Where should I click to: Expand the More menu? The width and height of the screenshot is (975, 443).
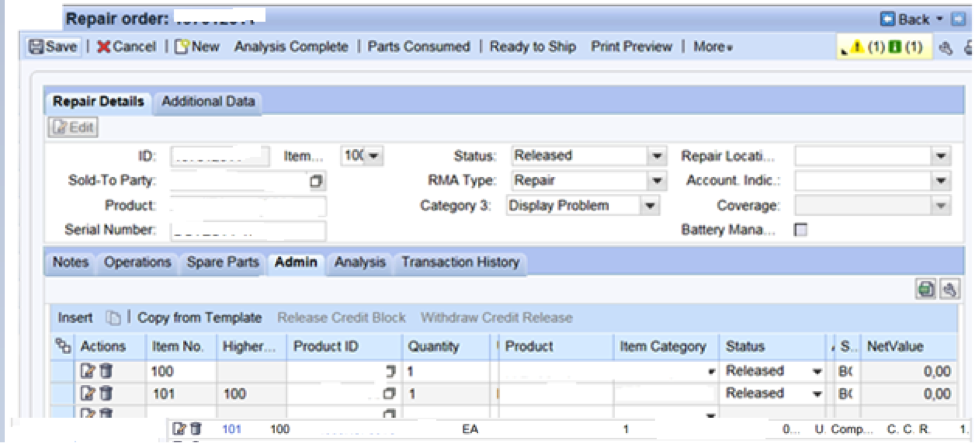click(x=713, y=47)
